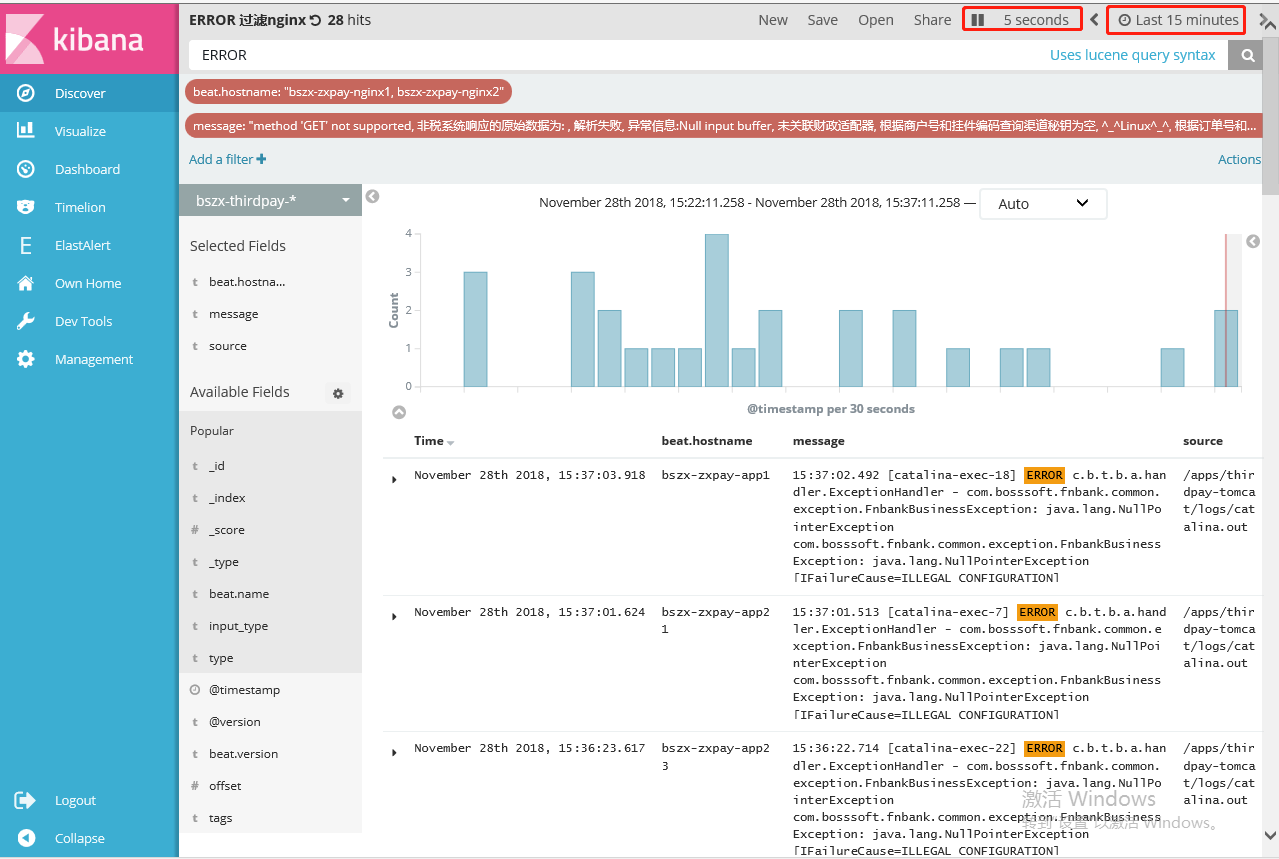Open the bszx-thirdpay-* index pattern dropdown
The image size is (1279, 859).
[x=270, y=200]
